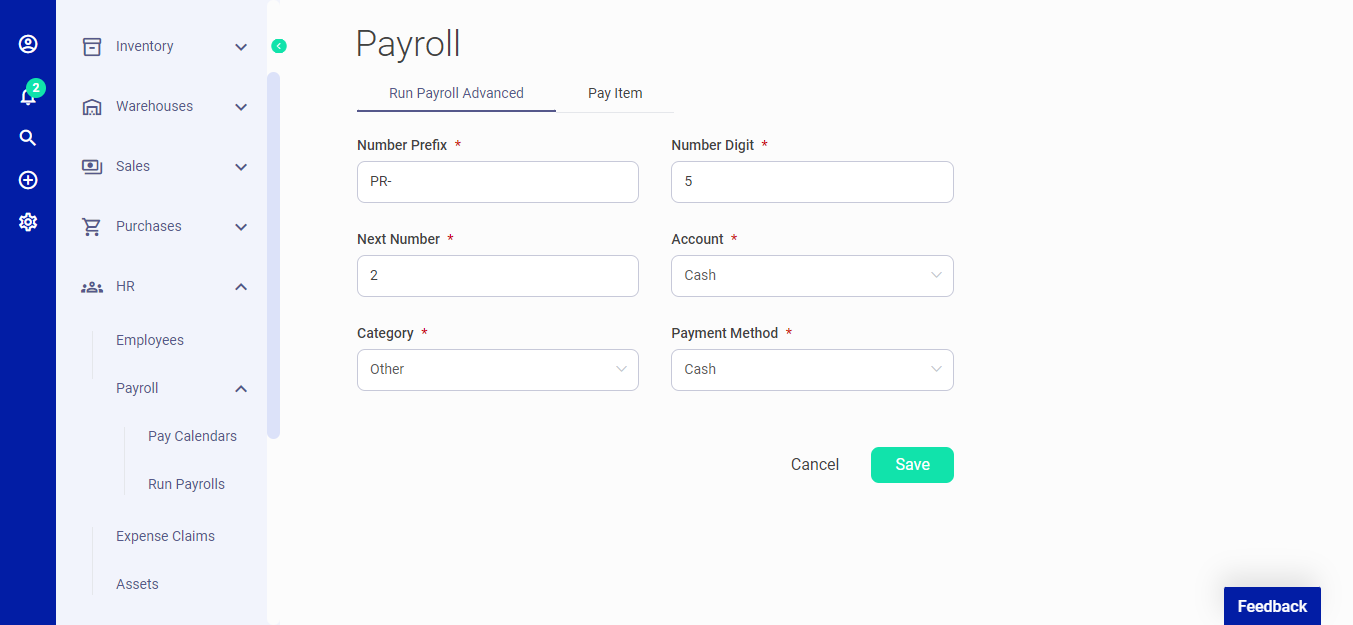
Task: Click the user profile icon
Action: 27,44
